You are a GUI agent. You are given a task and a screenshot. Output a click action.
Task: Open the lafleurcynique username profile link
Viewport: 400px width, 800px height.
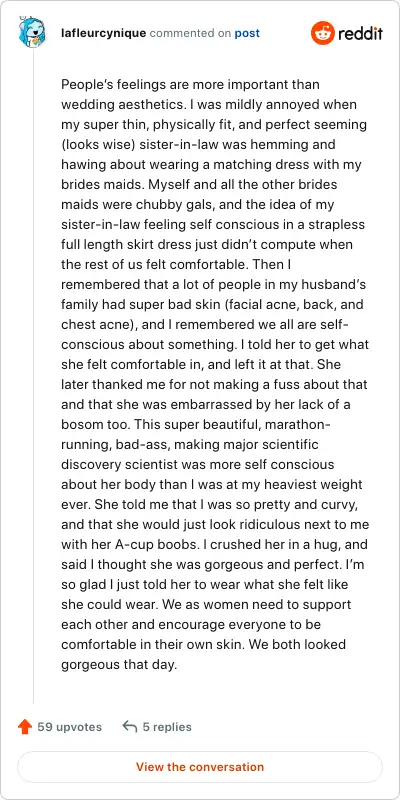tap(104, 34)
